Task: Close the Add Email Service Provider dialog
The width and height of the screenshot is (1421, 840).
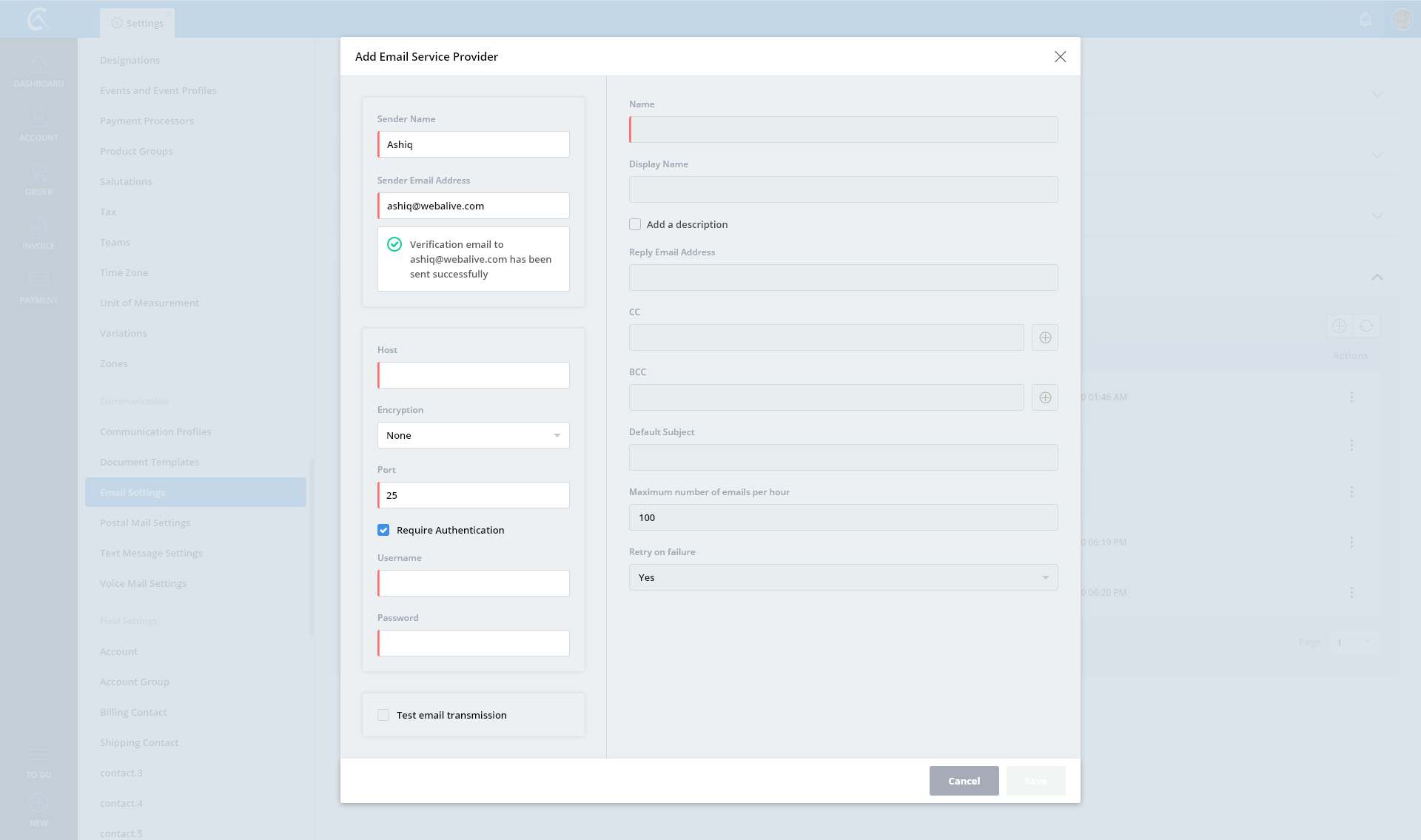Action: [1060, 57]
